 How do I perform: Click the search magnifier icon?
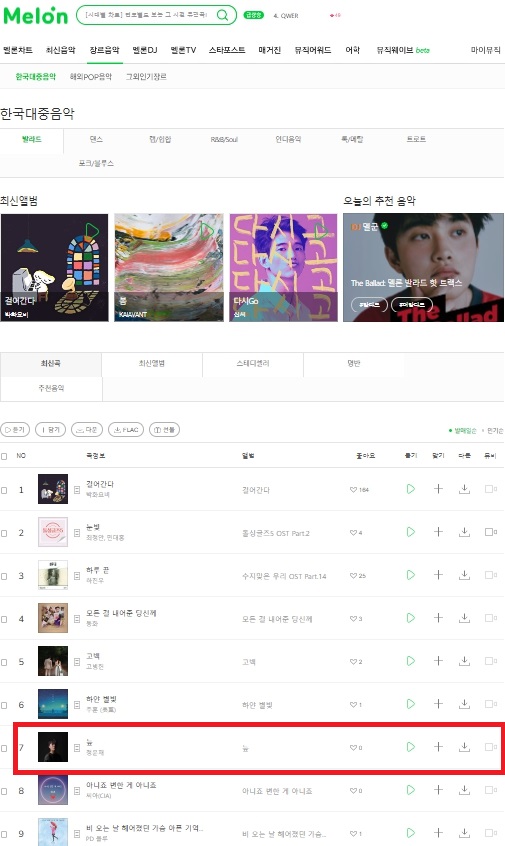click(222, 15)
